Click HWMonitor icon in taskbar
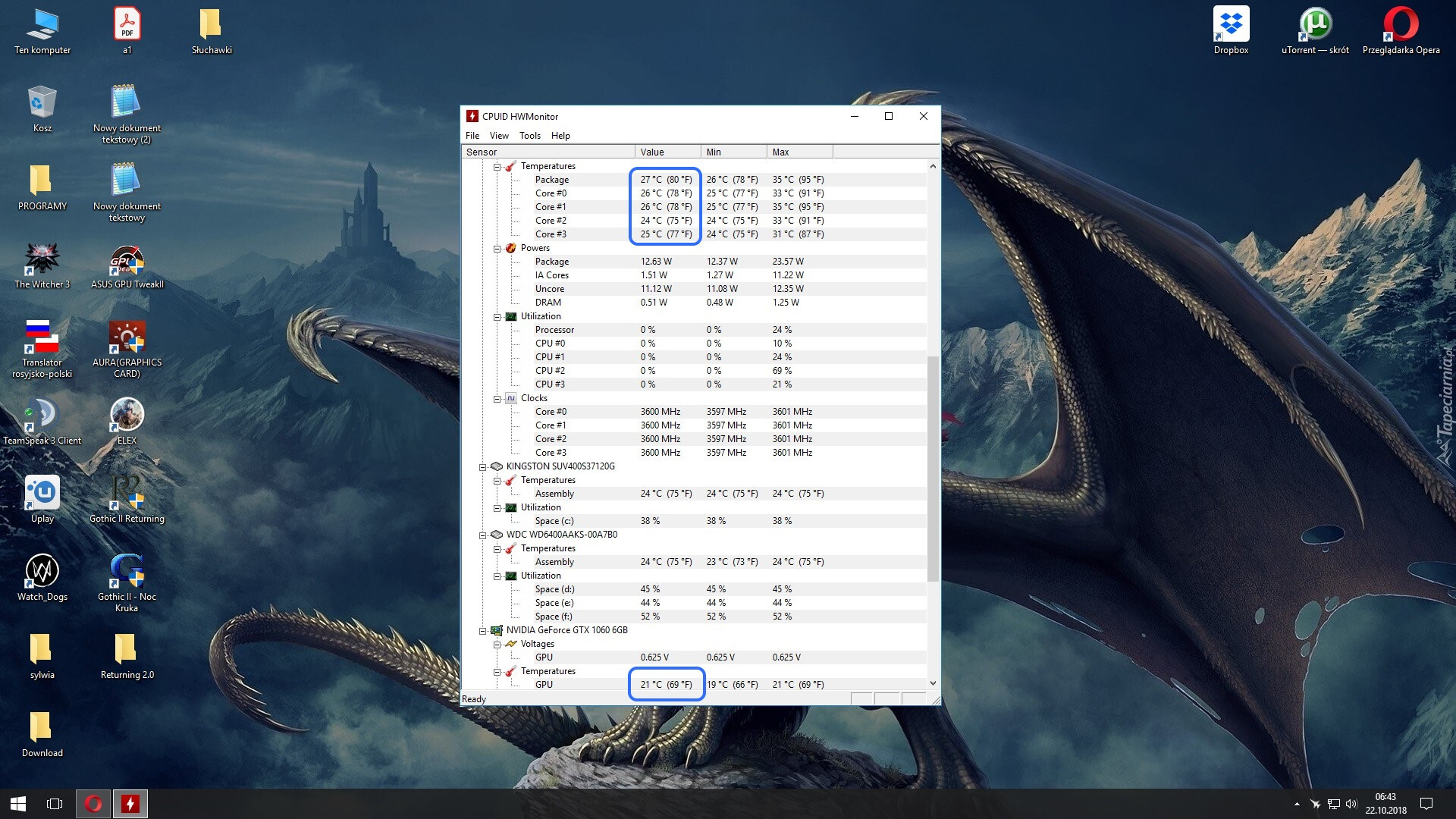1456x819 pixels. 130,804
